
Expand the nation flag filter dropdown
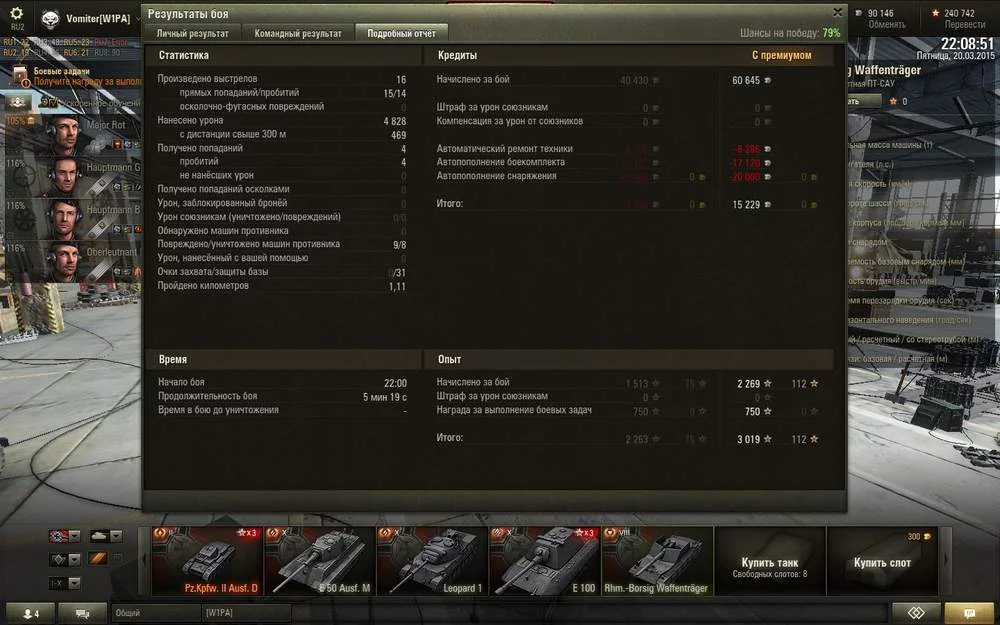click(x=66, y=536)
